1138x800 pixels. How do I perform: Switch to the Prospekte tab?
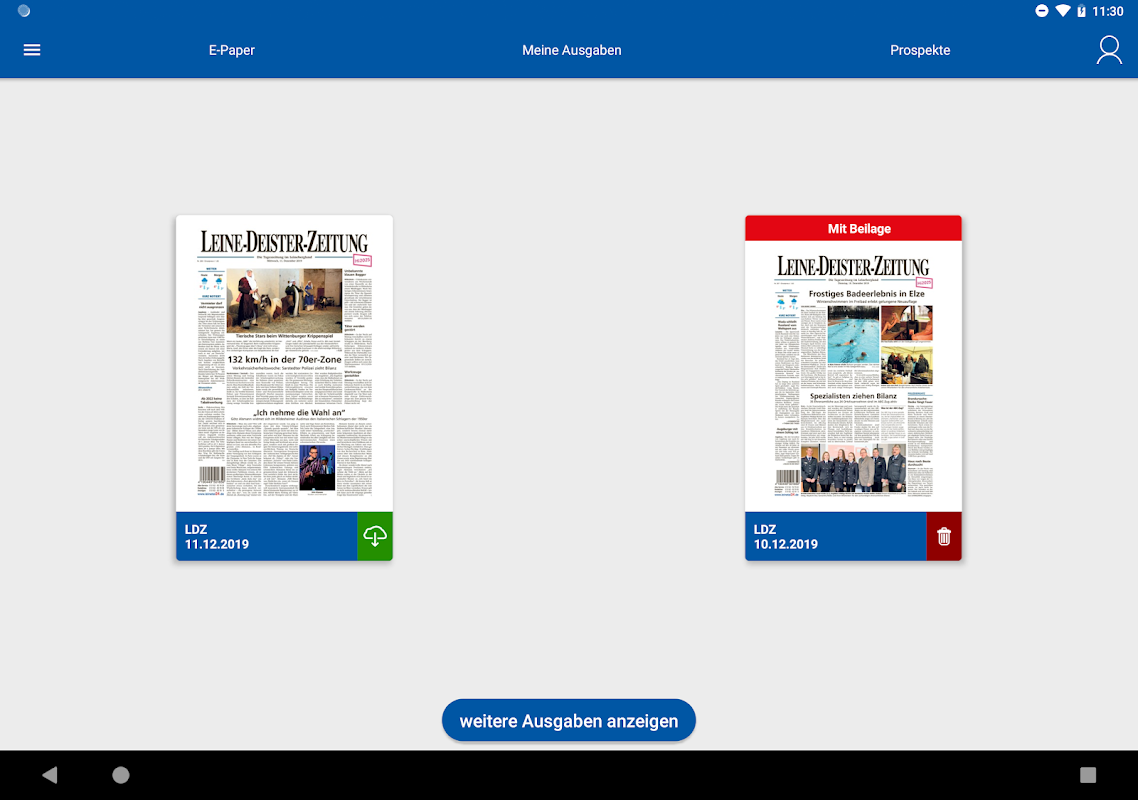[x=920, y=50]
